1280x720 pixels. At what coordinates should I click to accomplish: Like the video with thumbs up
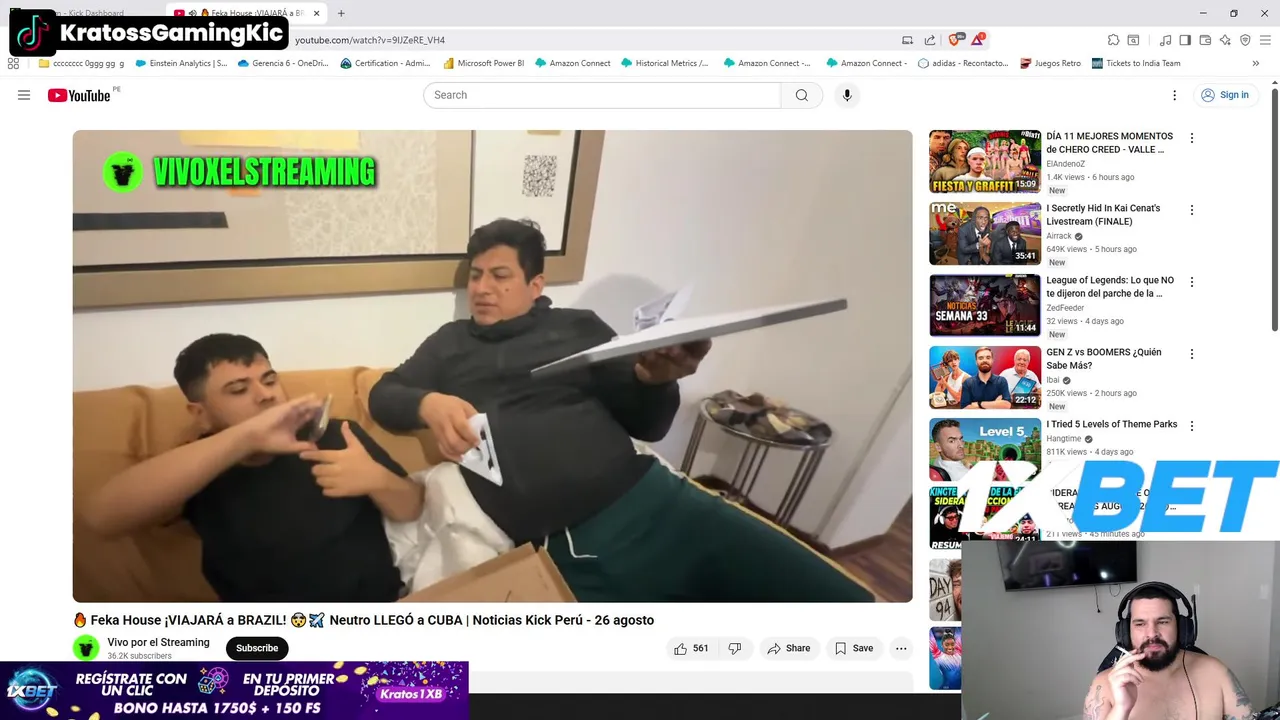click(x=690, y=648)
